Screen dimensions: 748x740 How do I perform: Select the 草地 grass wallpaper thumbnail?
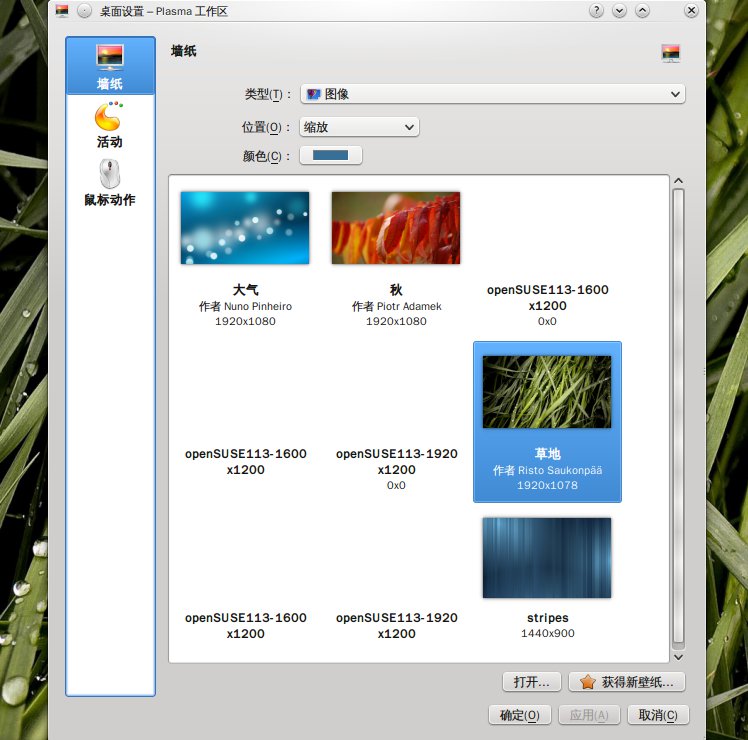547,392
